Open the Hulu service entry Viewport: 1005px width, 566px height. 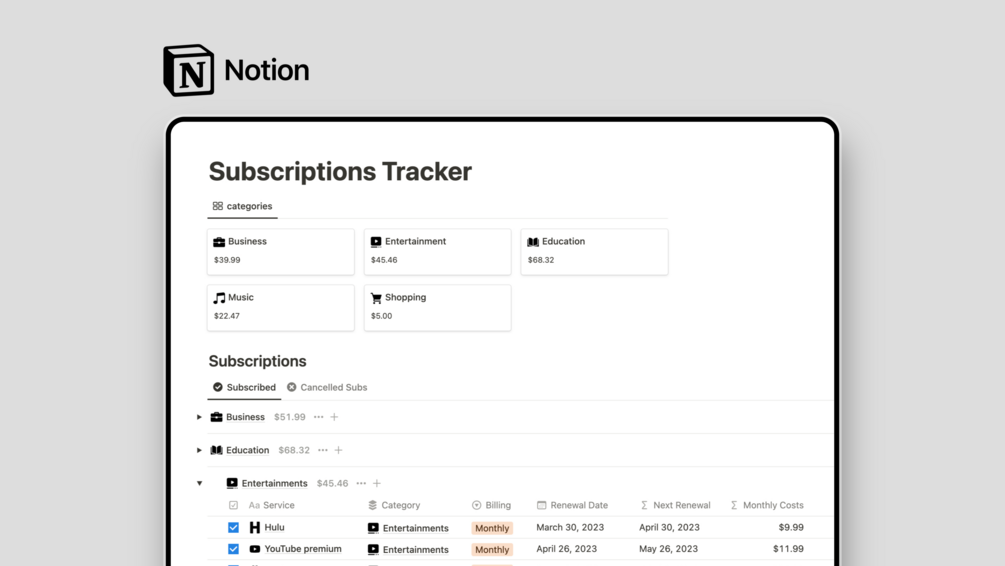tap(274, 527)
